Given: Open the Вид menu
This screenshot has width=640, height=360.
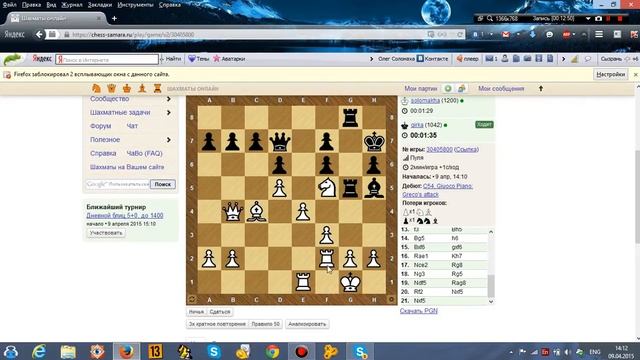Looking at the screenshot, I should pyautogui.click(x=51, y=5).
